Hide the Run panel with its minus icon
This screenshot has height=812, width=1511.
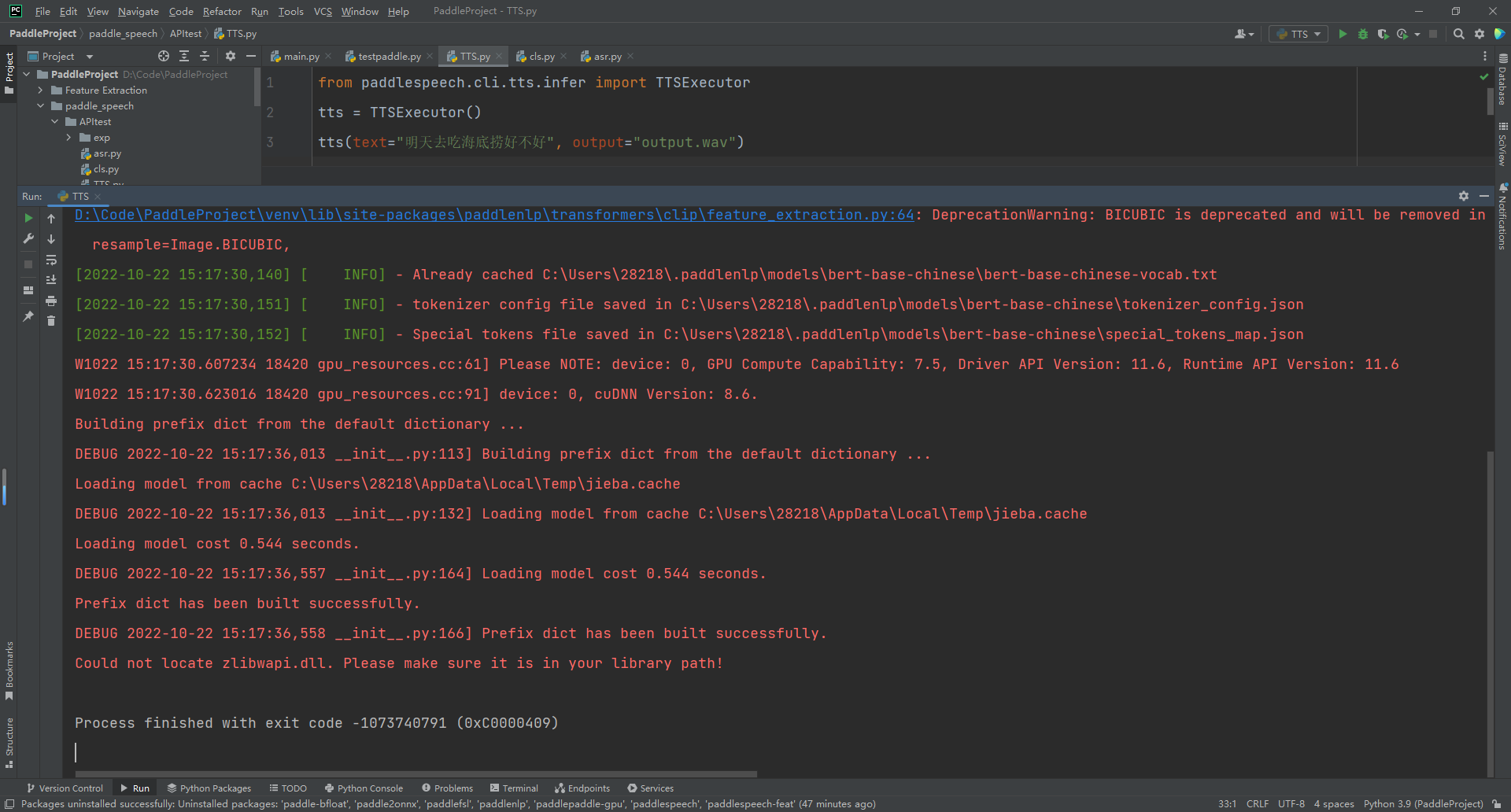click(x=1484, y=196)
